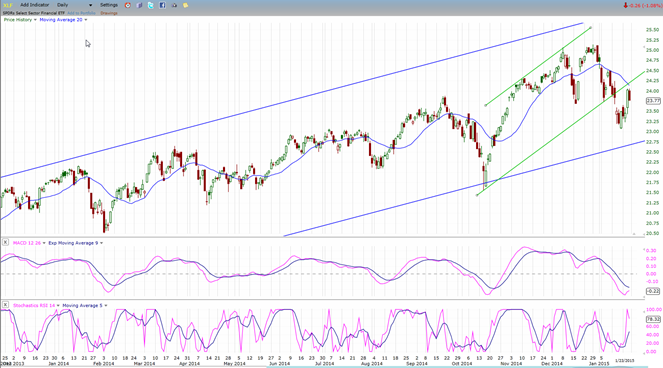
Task: Click the Oct 2014 date axis label
Action: [x=462, y=363]
